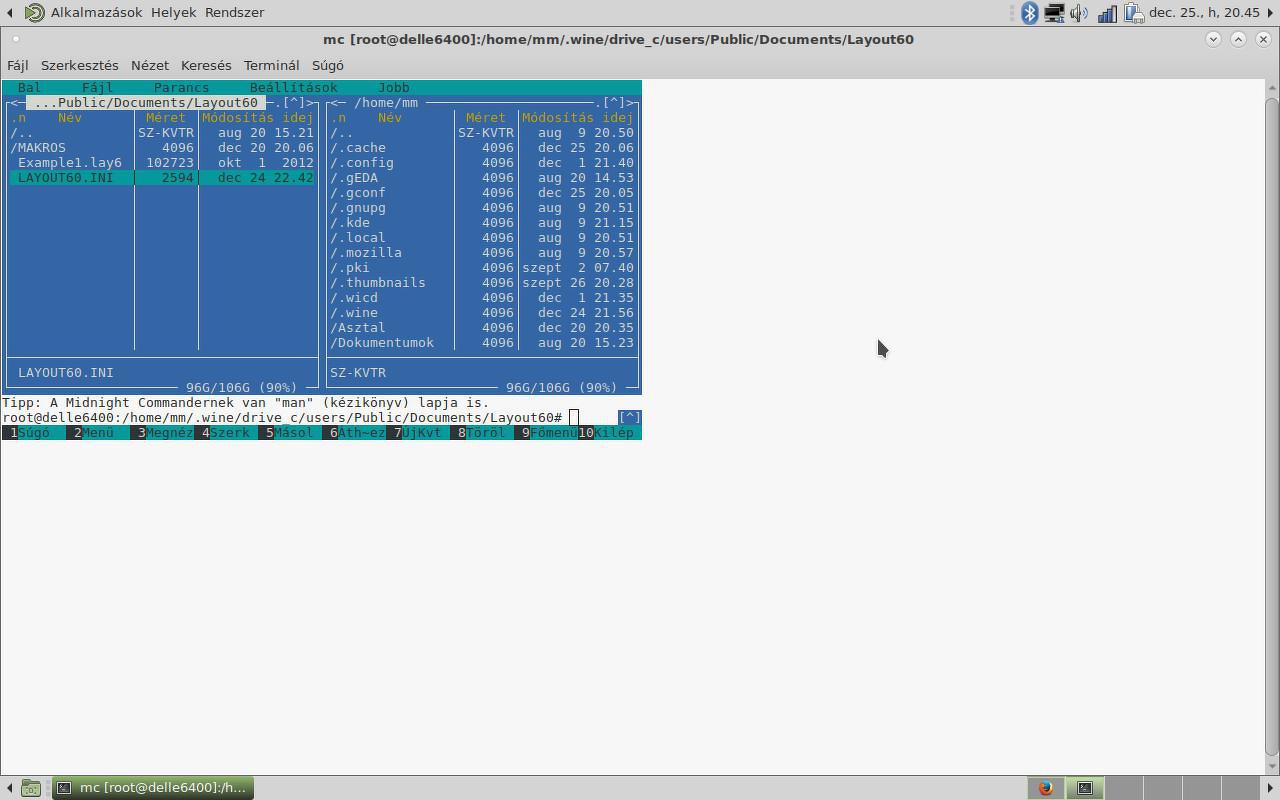Select LAYOUT60.INI file row

[162, 177]
